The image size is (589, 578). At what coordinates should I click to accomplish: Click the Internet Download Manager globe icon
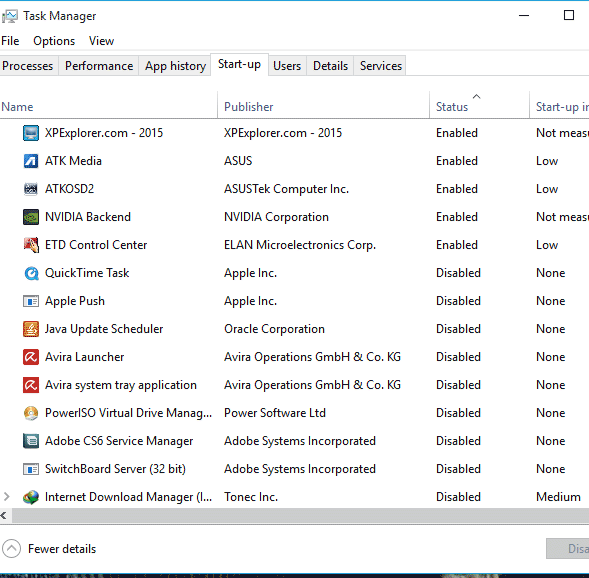pos(31,497)
